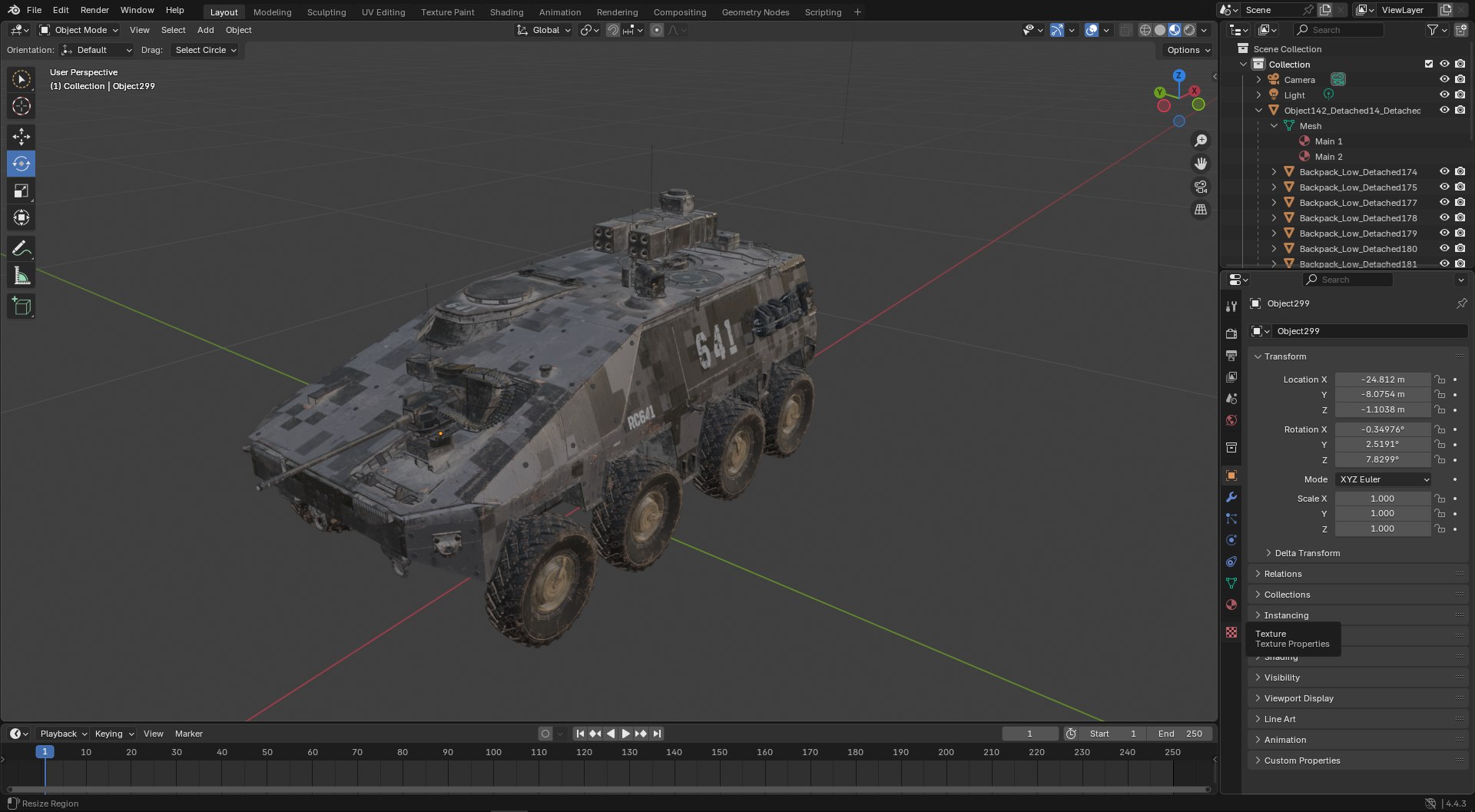Toggle the camera view icon
1475x812 pixels.
(x=1200, y=187)
